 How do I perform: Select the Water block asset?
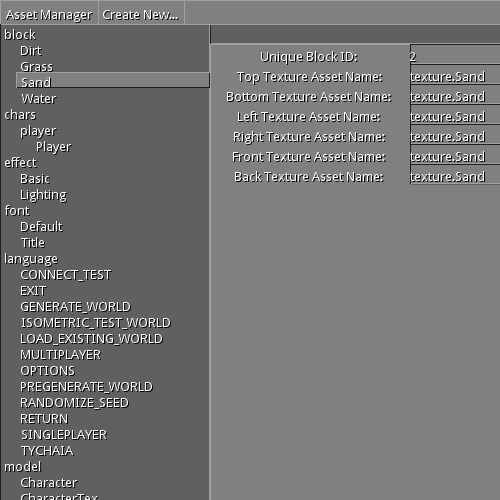click(x=39, y=99)
